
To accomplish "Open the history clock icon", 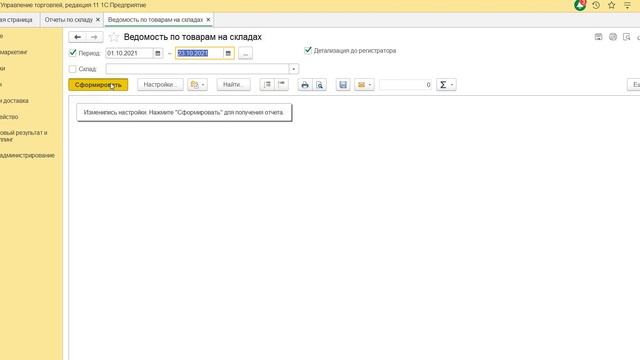I will tap(596, 5).
